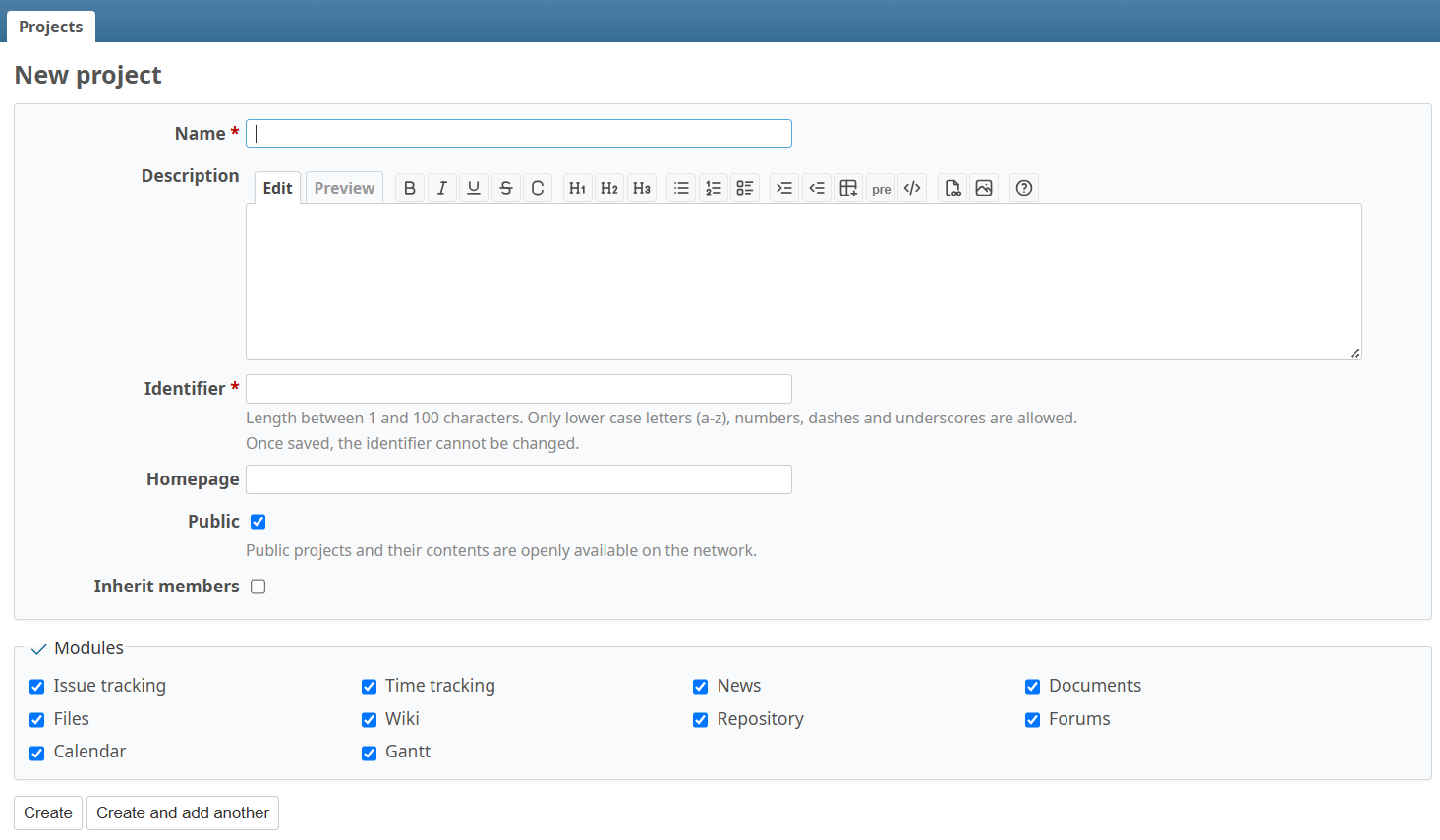Enable the Inherit members checkbox

tap(259, 587)
